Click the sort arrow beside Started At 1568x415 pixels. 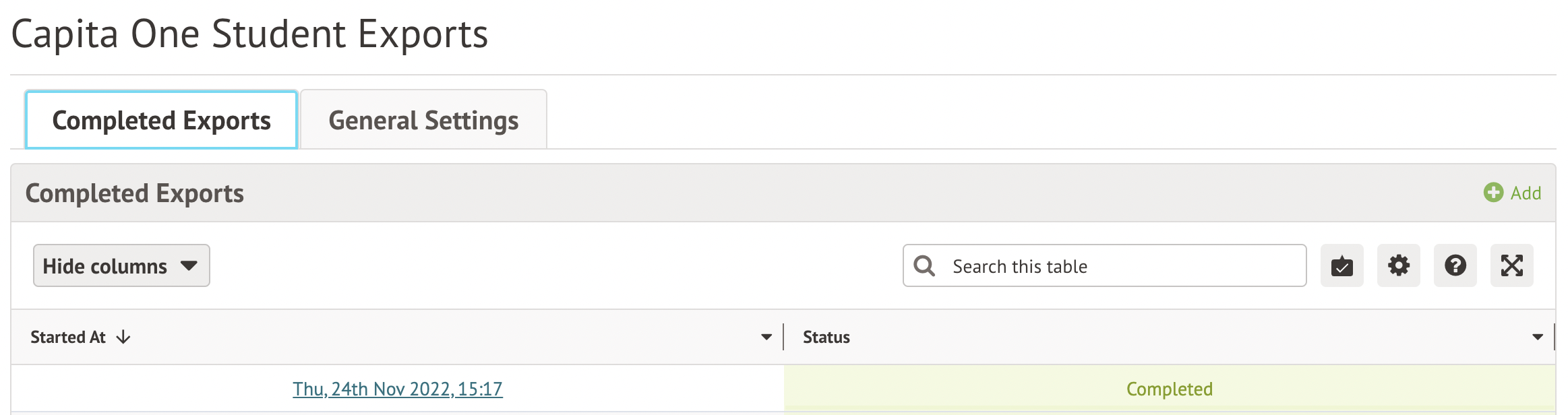coord(123,337)
